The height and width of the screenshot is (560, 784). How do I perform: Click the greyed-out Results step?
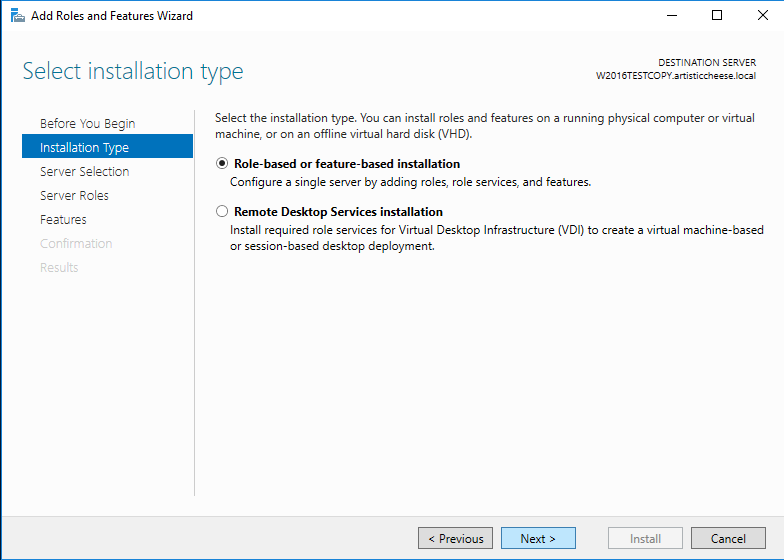(x=59, y=268)
